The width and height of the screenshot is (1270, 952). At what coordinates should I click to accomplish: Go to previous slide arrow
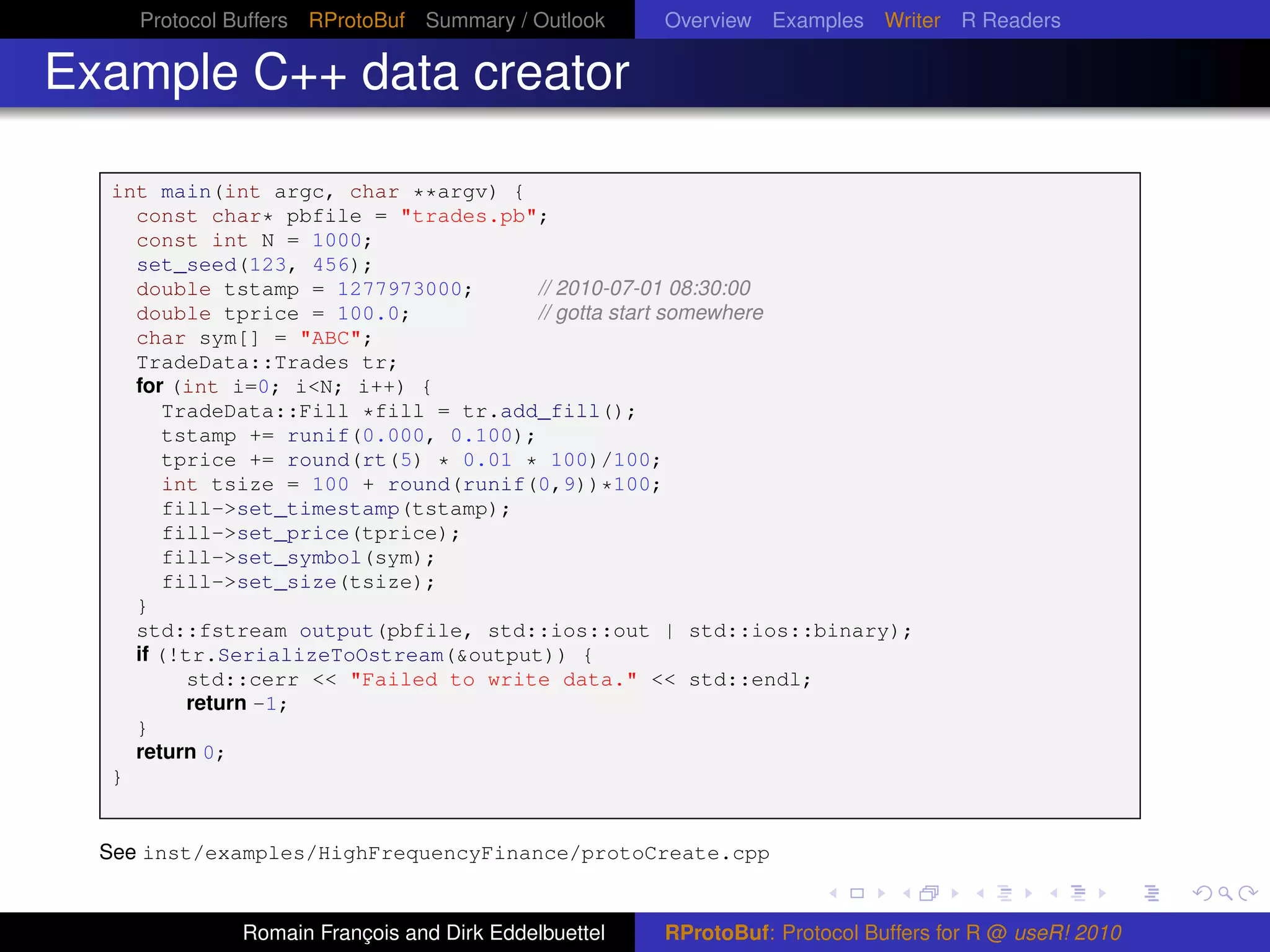(833, 893)
